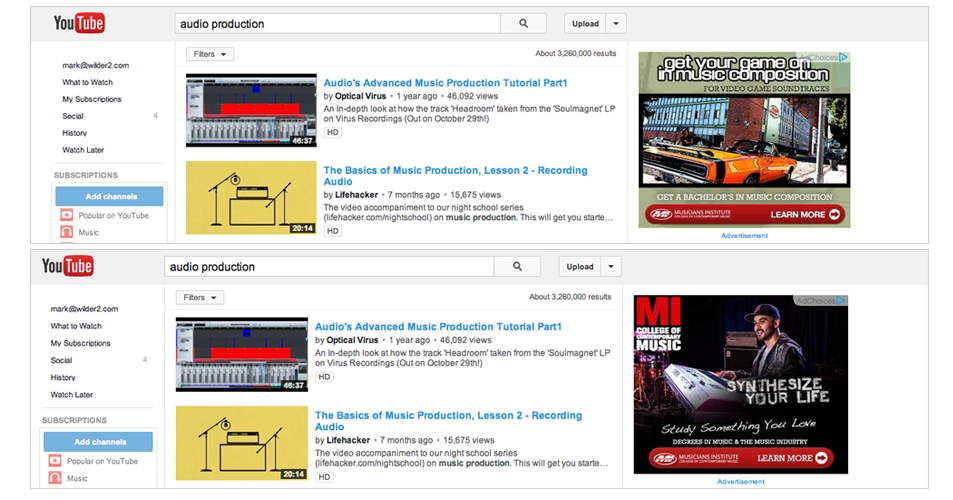Click the 20:14 yellow thumbnail in bottom screenshot
Viewport: 953px width, 500px height.
tap(242, 443)
